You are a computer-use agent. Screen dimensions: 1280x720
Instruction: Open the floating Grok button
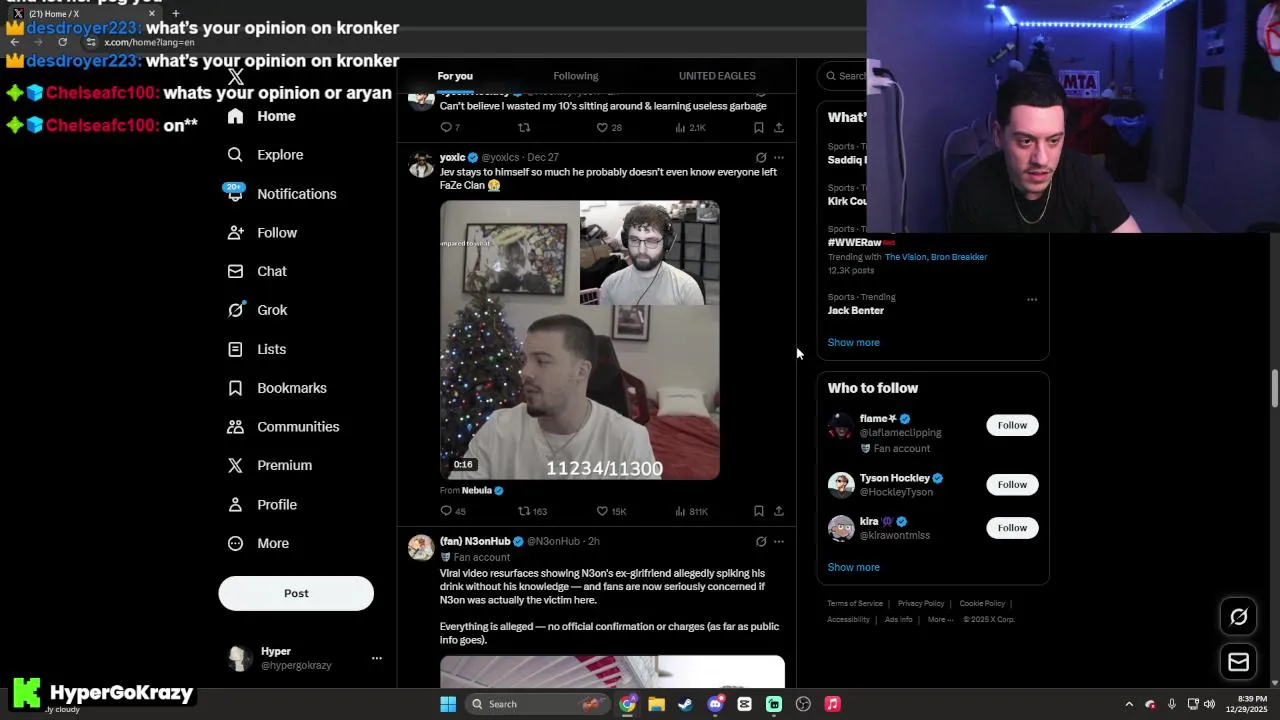point(1239,617)
